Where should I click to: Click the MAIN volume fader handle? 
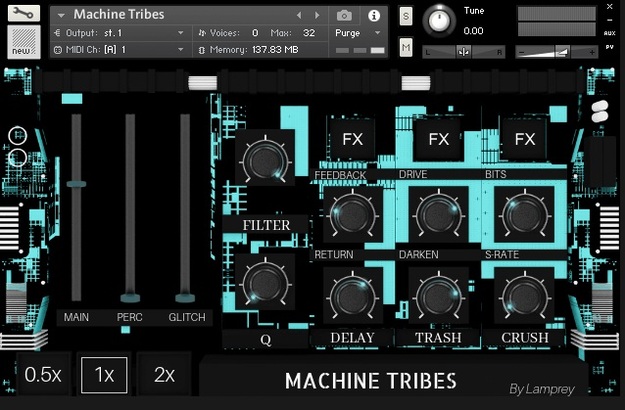coord(76,184)
